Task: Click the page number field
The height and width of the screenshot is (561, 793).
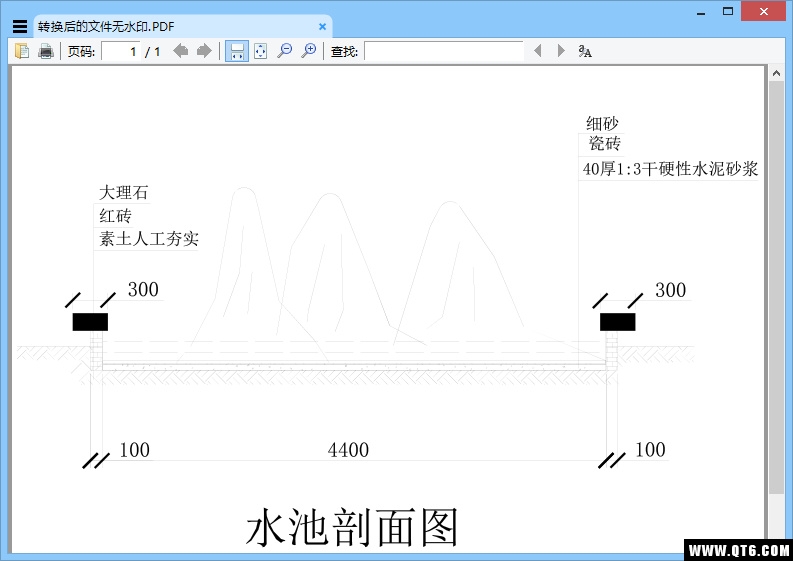Action: (x=121, y=51)
